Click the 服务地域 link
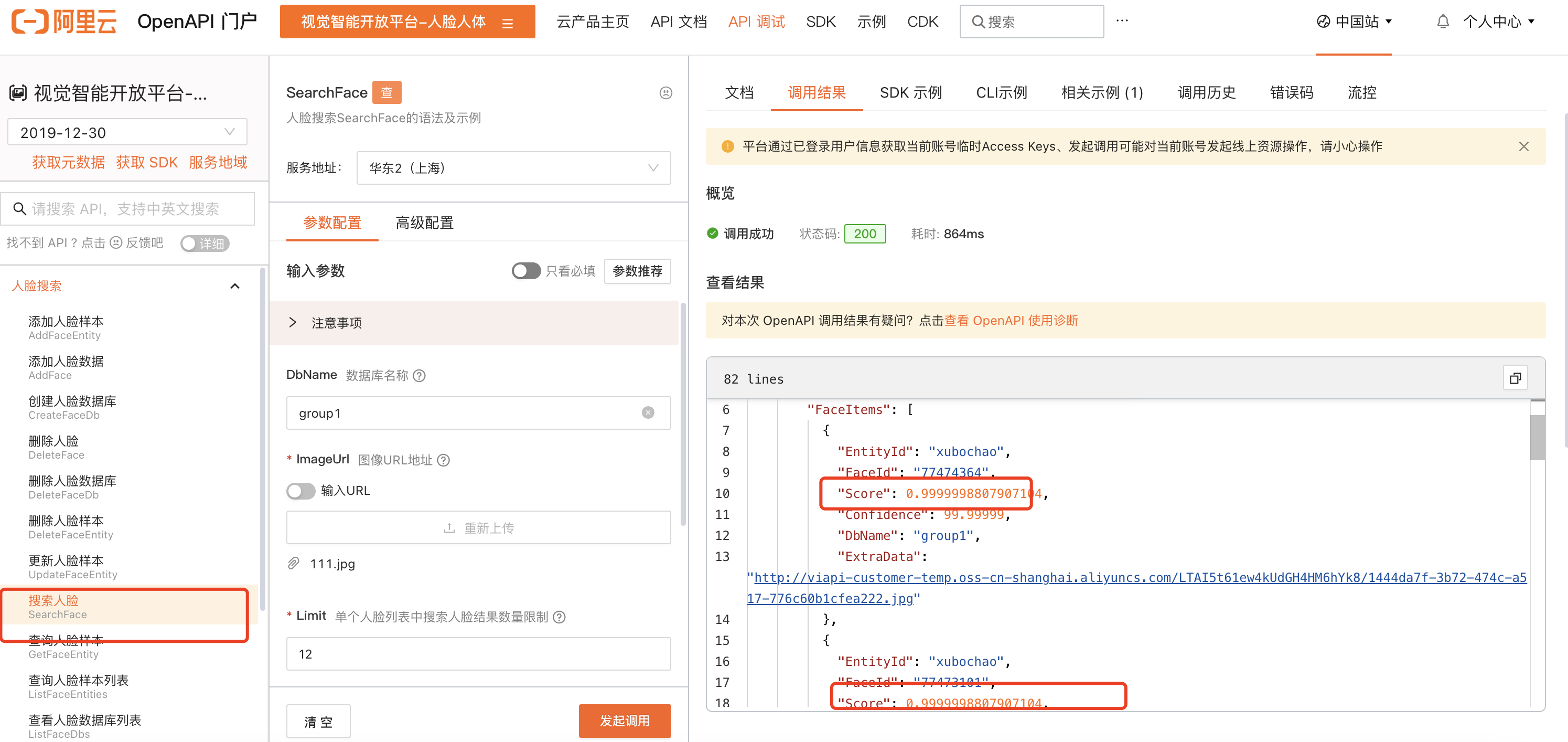The image size is (1568, 742). (217, 162)
